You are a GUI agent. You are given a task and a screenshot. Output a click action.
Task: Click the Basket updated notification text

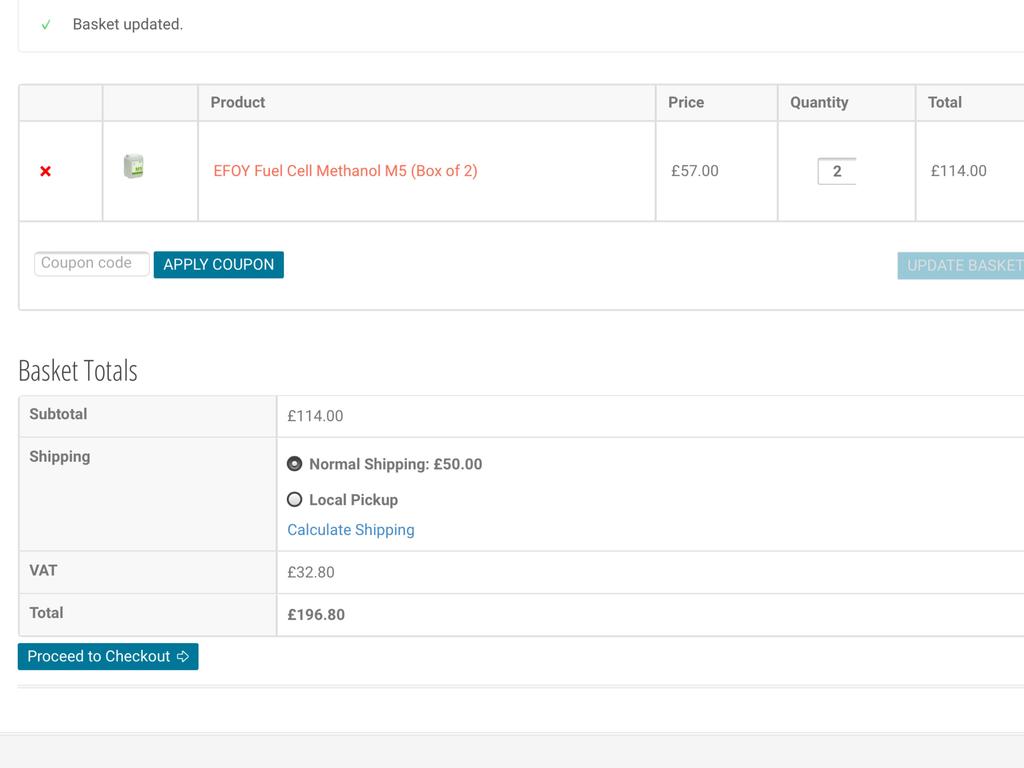[128, 24]
